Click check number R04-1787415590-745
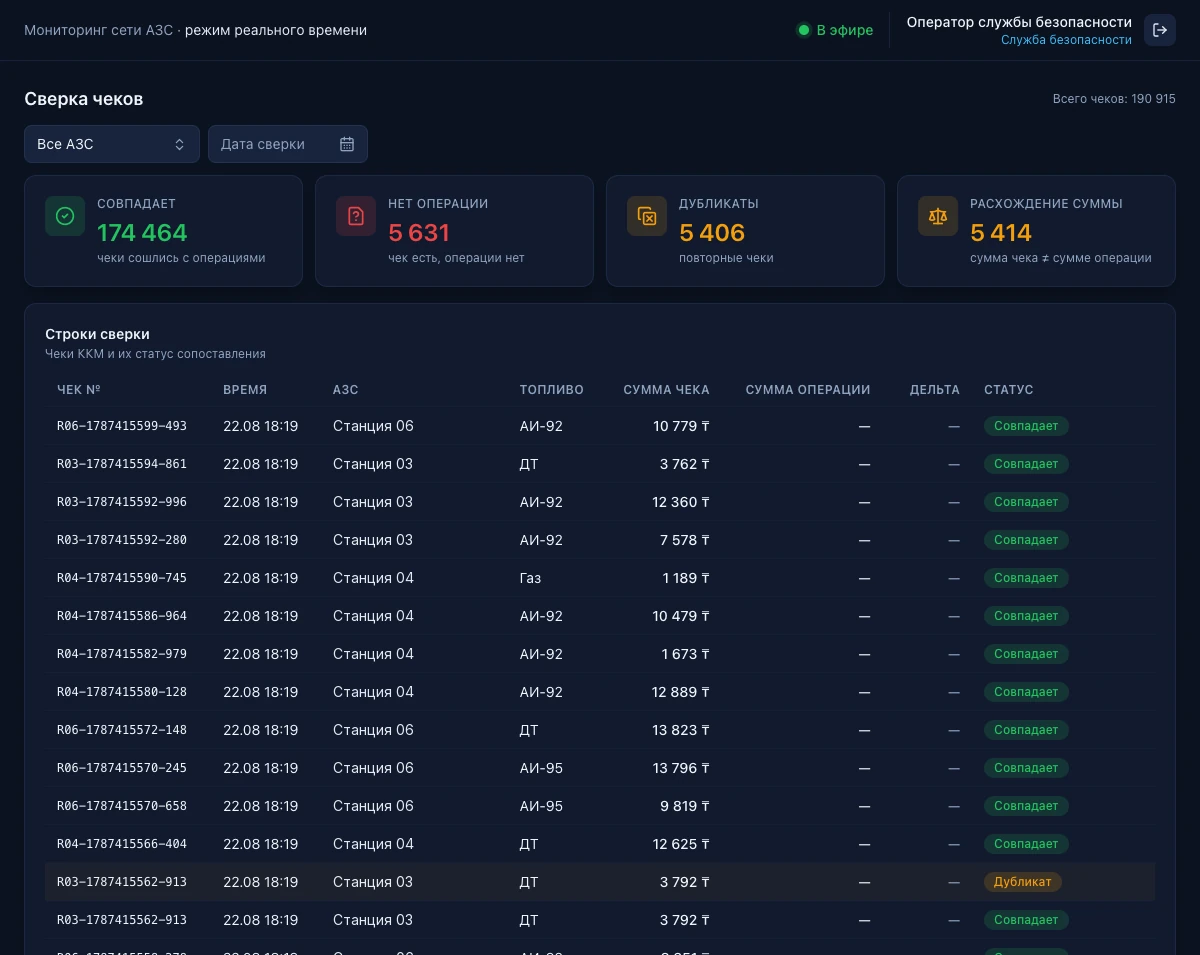The image size is (1200, 955). tap(122, 578)
